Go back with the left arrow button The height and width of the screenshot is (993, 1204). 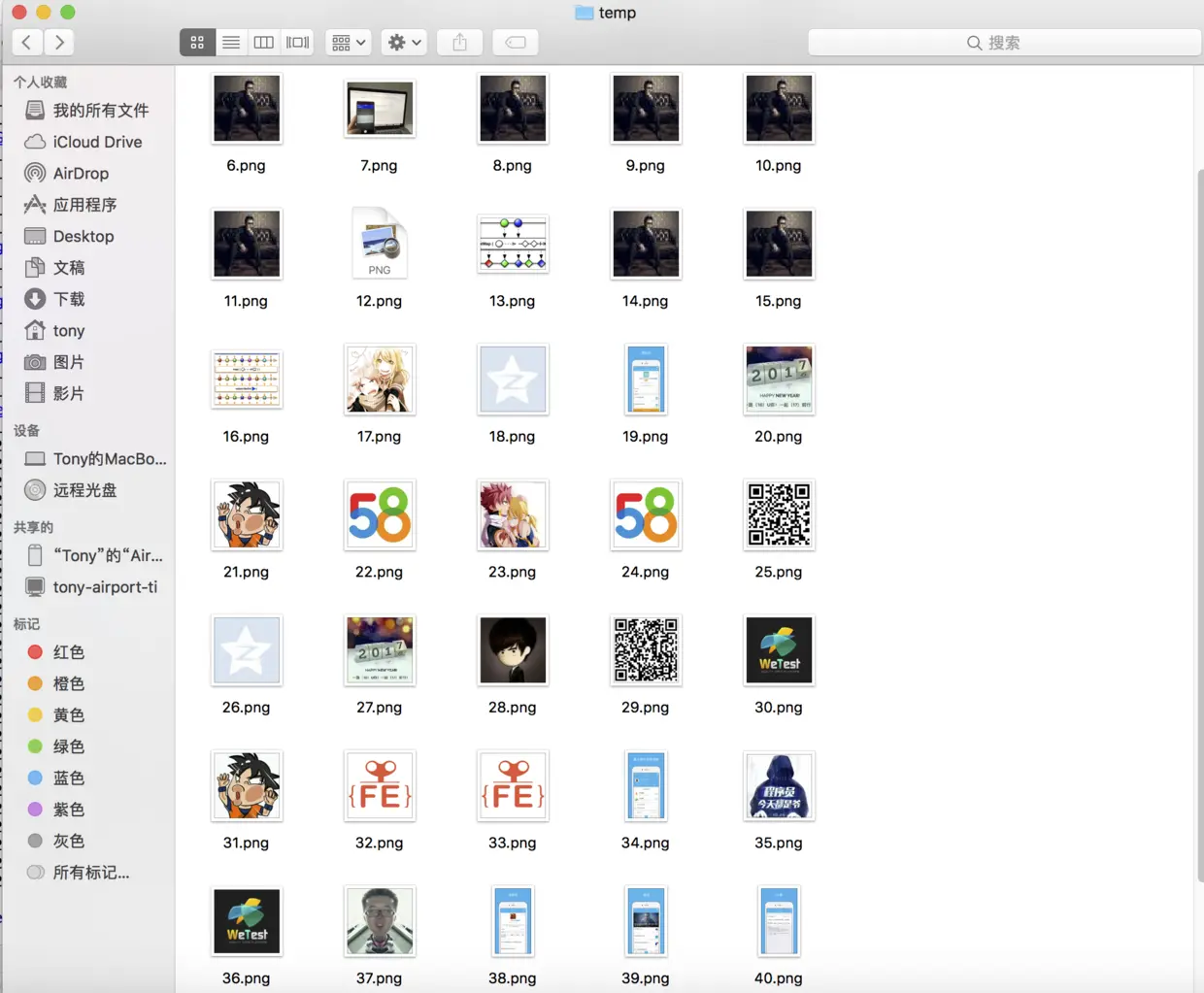(x=27, y=42)
